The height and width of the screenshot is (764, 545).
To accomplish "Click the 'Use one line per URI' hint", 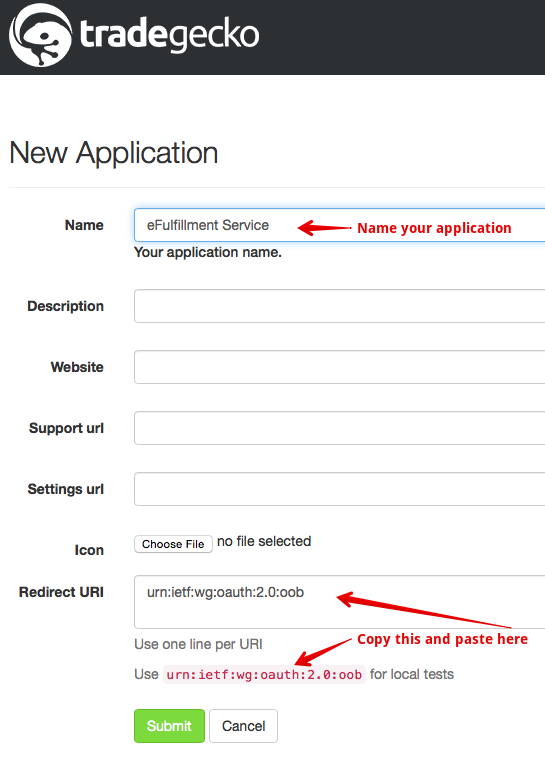I will [199, 644].
